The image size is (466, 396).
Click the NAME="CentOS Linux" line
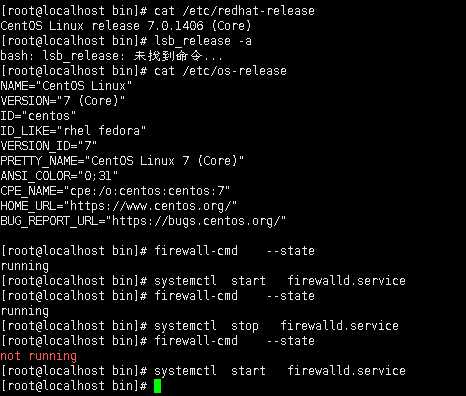(x=66, y=86)
